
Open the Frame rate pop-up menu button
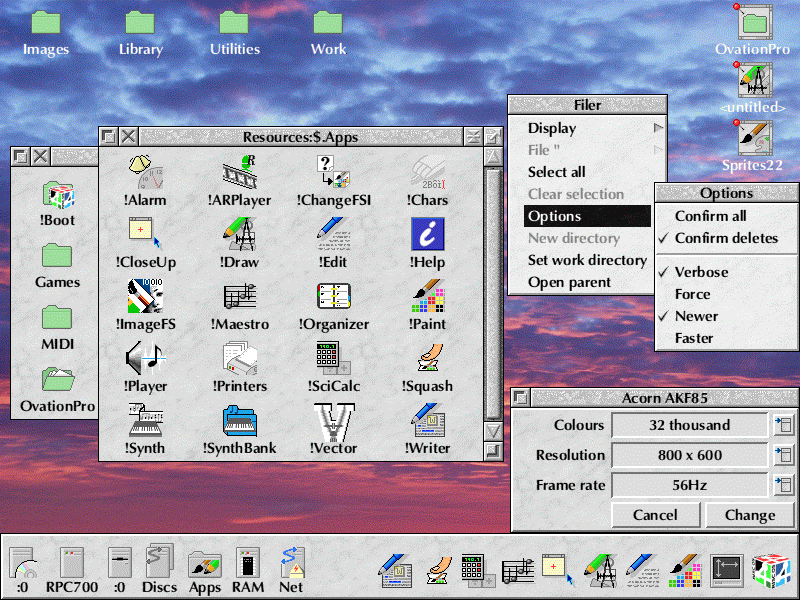point(783,485)
